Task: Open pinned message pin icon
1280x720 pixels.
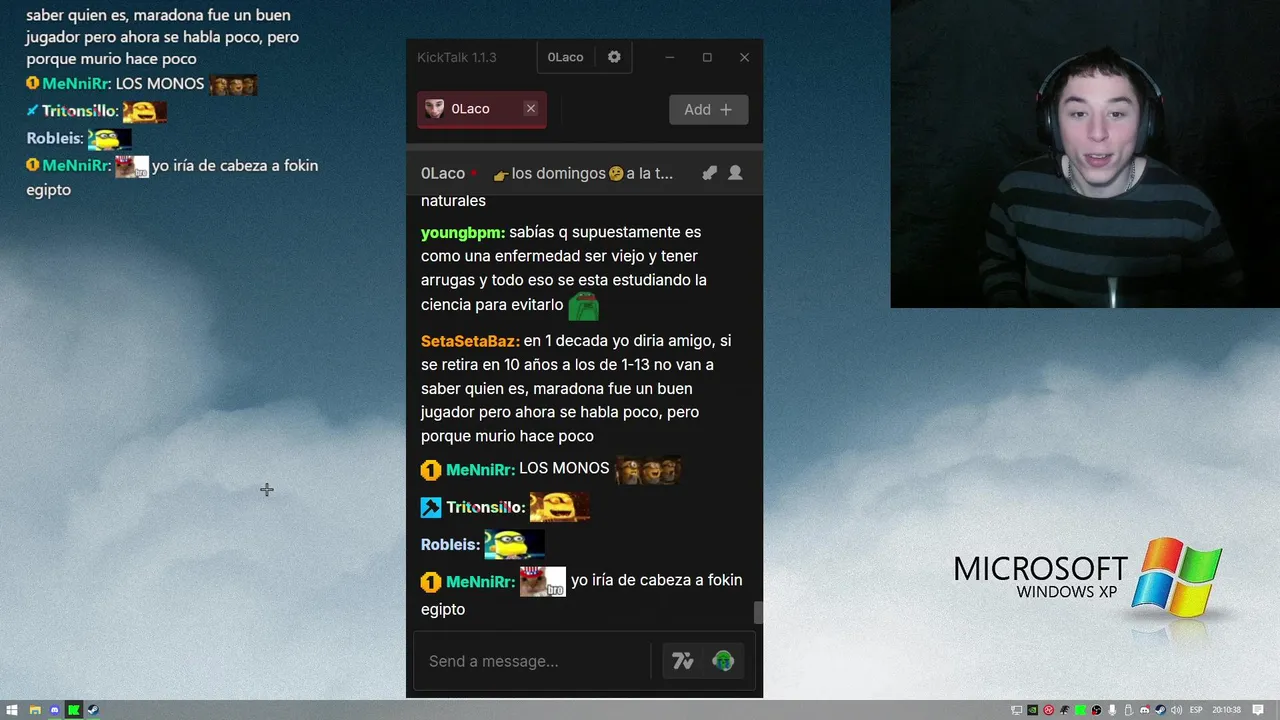Action: point(709,173)
